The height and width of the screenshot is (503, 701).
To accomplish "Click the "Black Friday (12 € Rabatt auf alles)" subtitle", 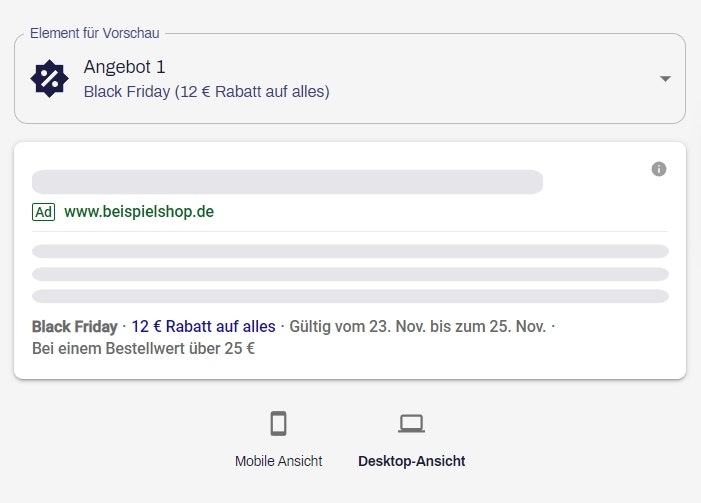I will pos(206,92).
